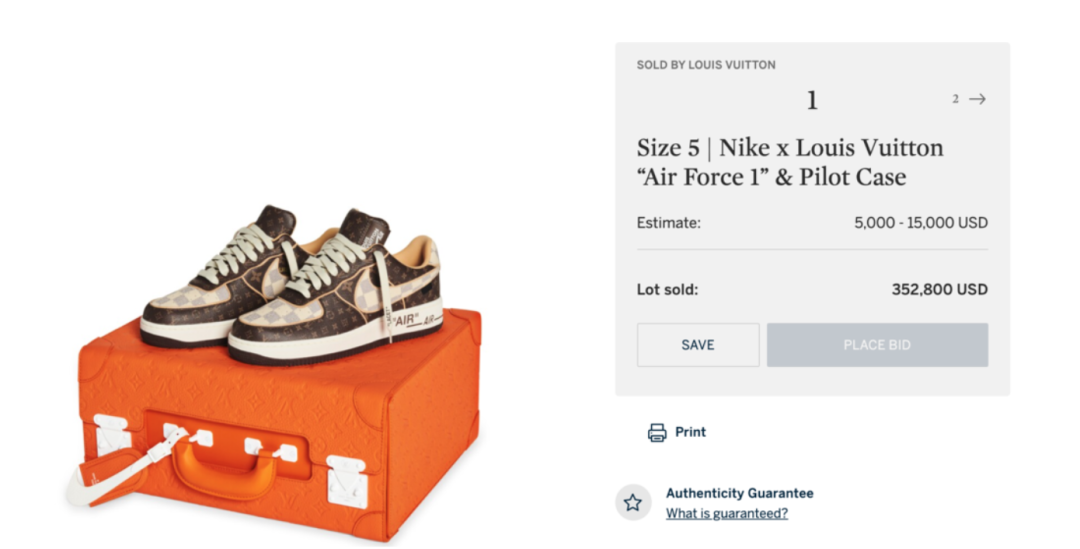
Task: Click the greyed-out PLACE BID button
Action: coord(877,345)
